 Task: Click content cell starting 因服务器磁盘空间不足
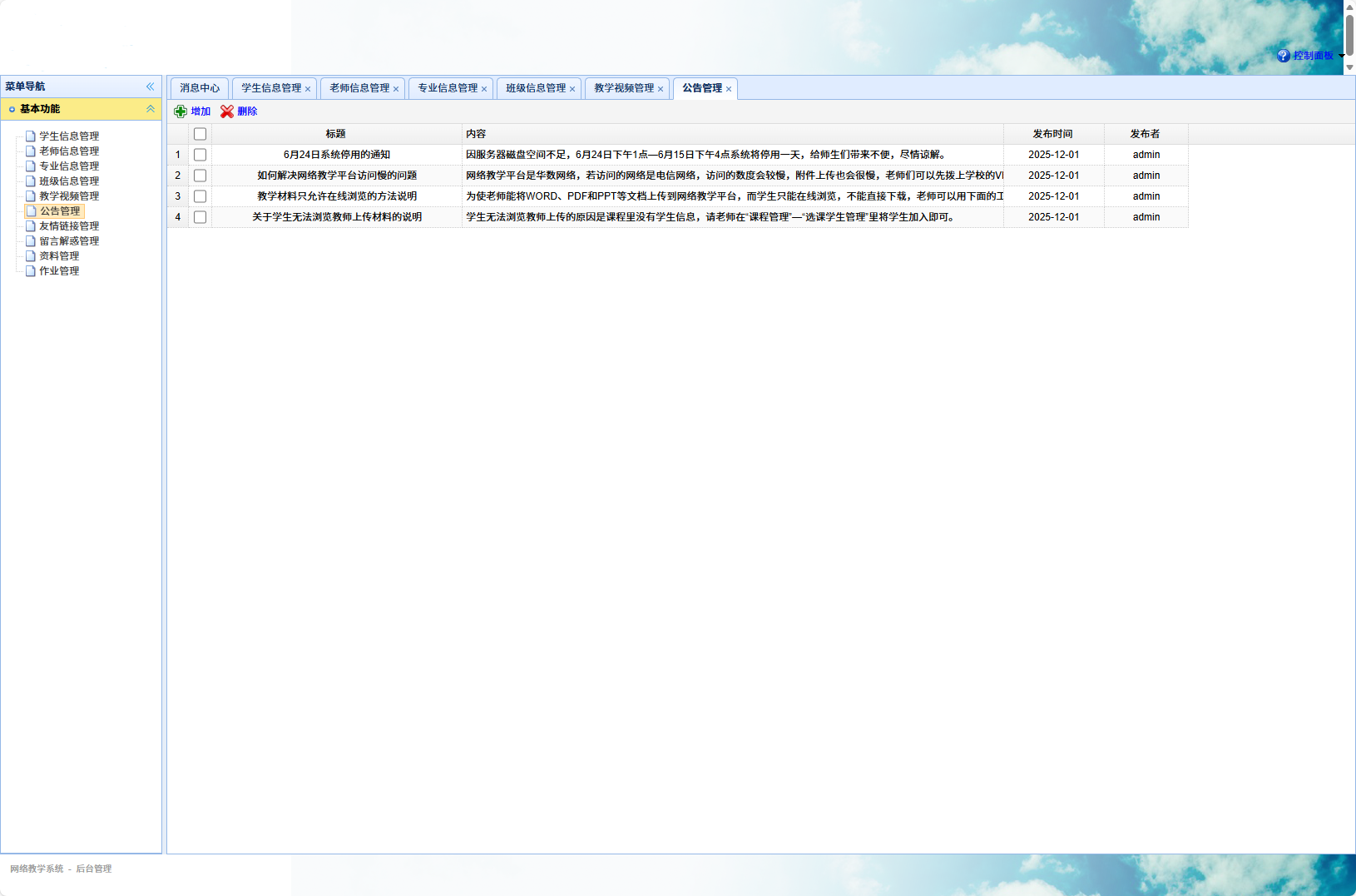[x=732, y=155]
